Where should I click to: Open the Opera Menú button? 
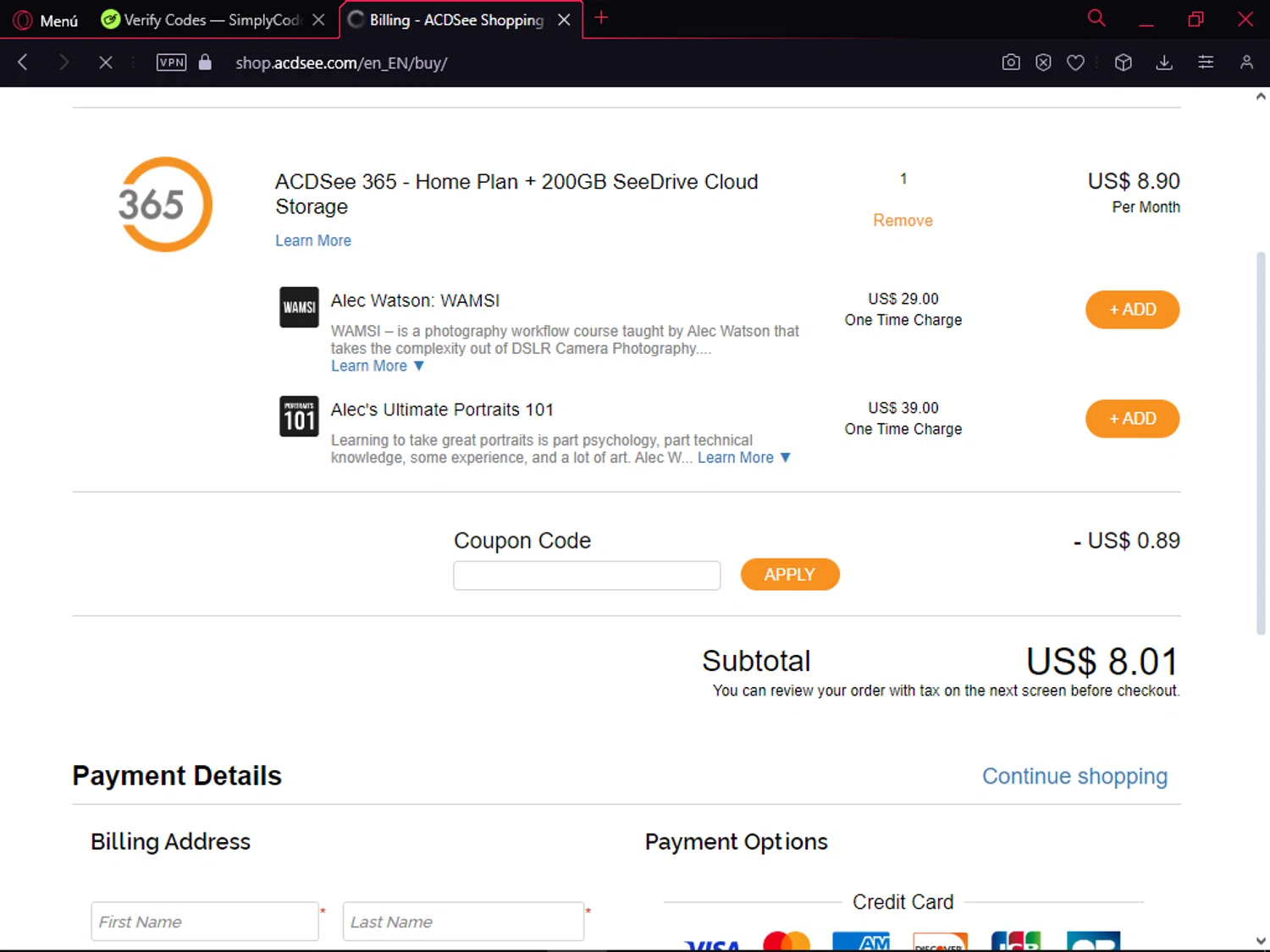tap(46, 19)
